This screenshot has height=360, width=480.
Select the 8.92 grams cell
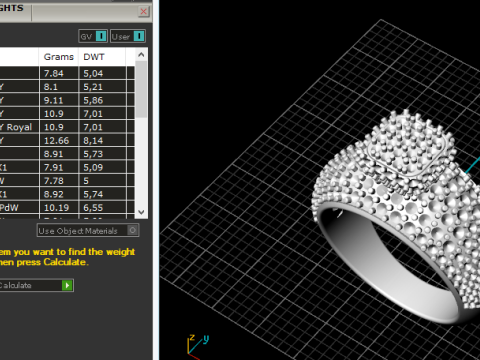[59, 194]
